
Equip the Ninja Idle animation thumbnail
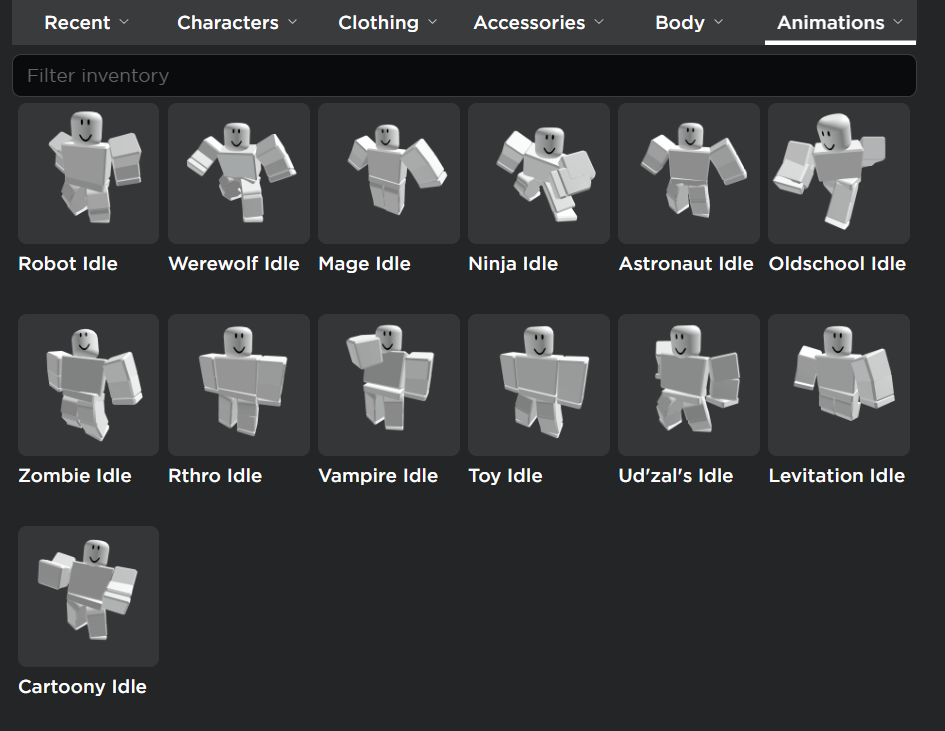[539, 174]
